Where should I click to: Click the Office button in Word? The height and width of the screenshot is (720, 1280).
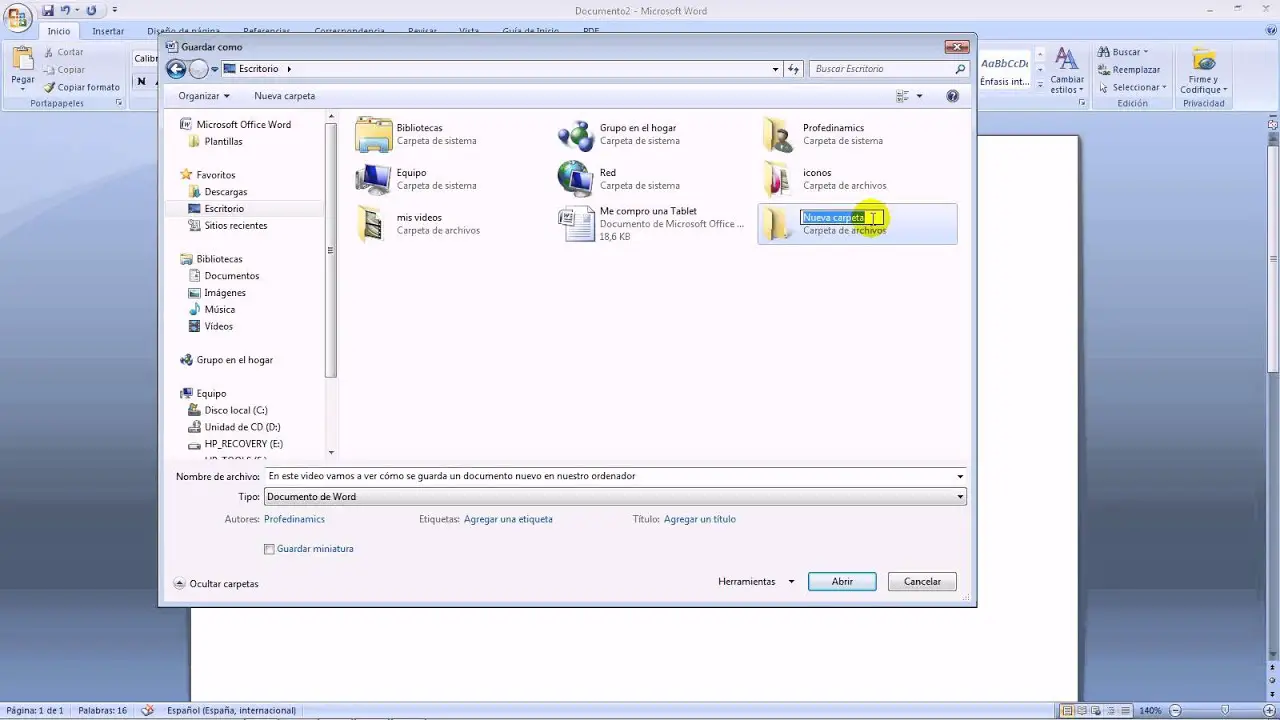pyautogui.click(x=18, y=19)
